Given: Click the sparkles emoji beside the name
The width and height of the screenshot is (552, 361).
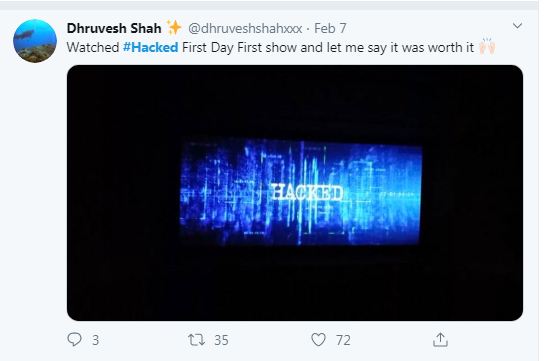Looking at the screenshot, I should coord(174,27).
